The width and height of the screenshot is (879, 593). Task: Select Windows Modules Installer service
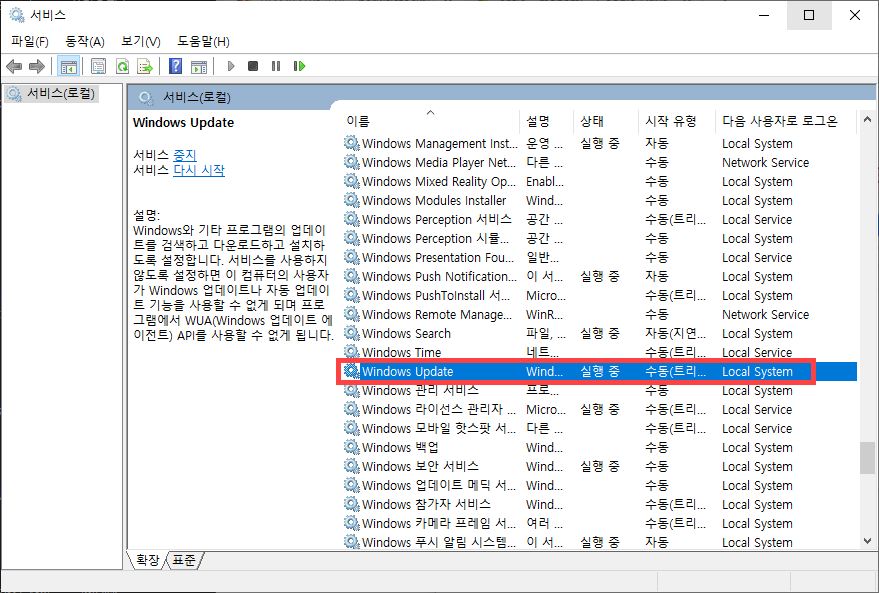pos(599,201)
